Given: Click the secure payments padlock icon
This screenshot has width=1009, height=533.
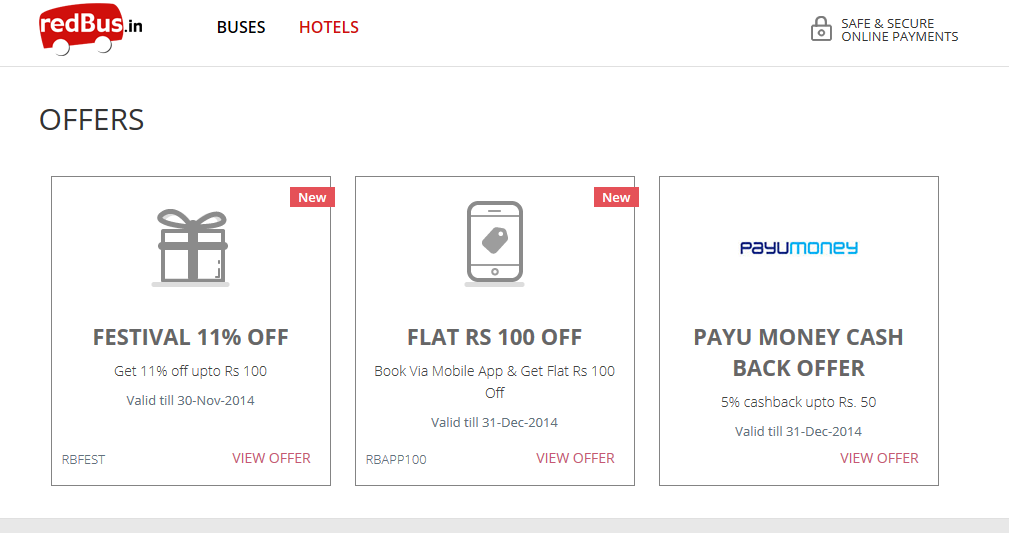Looking at the screenshot, I should 821,28.
